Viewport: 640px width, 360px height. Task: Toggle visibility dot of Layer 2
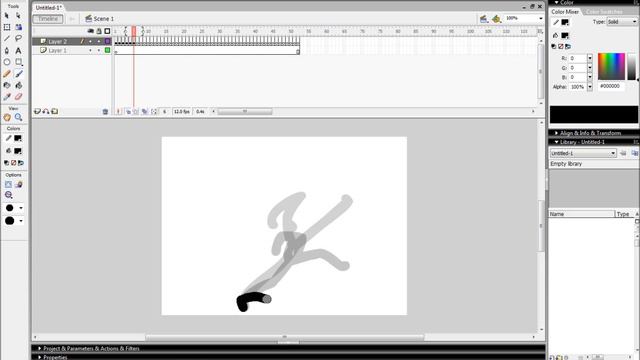90,42
